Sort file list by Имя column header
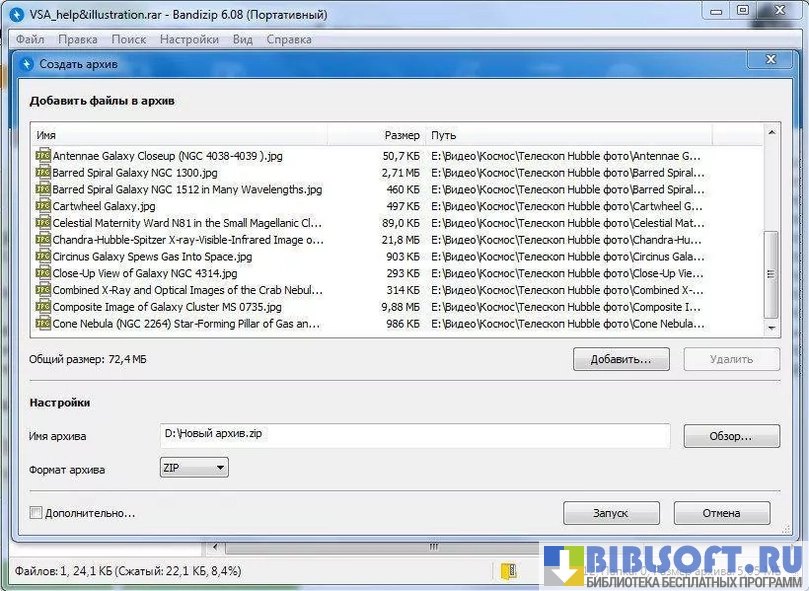This screenshot has width=809, height=591. (x=200, y=135)
